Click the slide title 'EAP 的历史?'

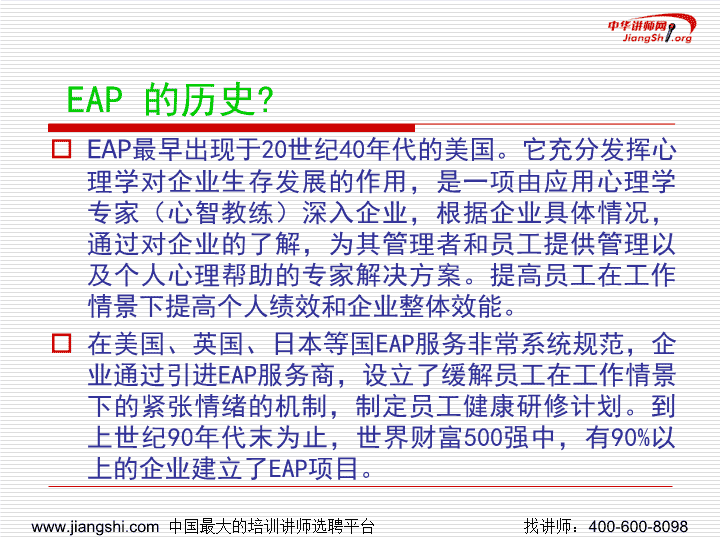(170, 100)
